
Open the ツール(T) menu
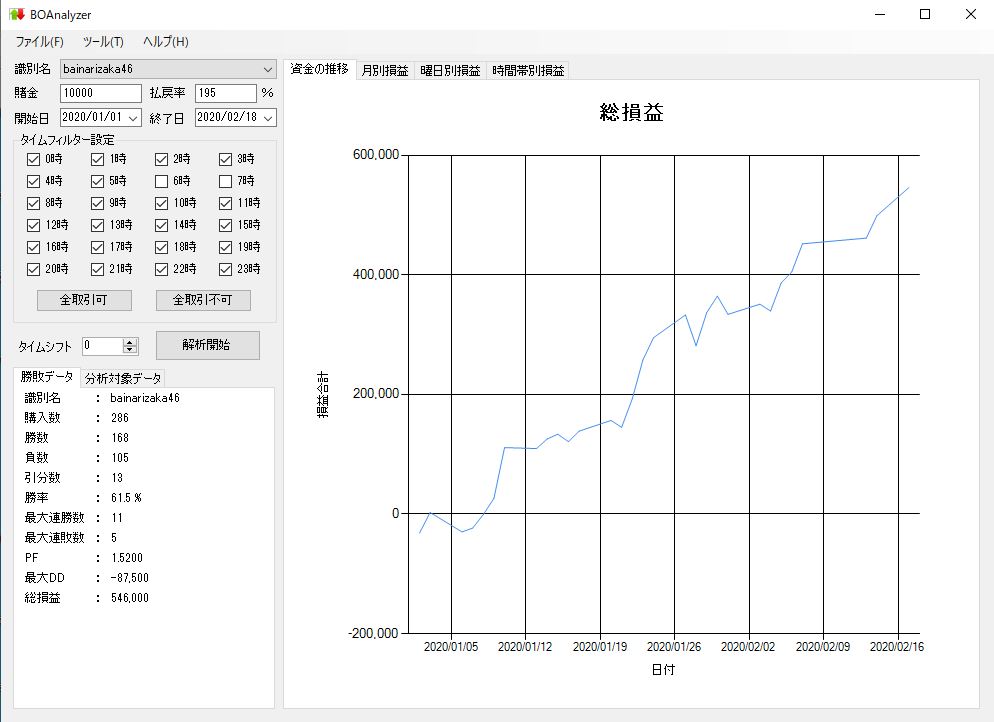coord(103,42)
